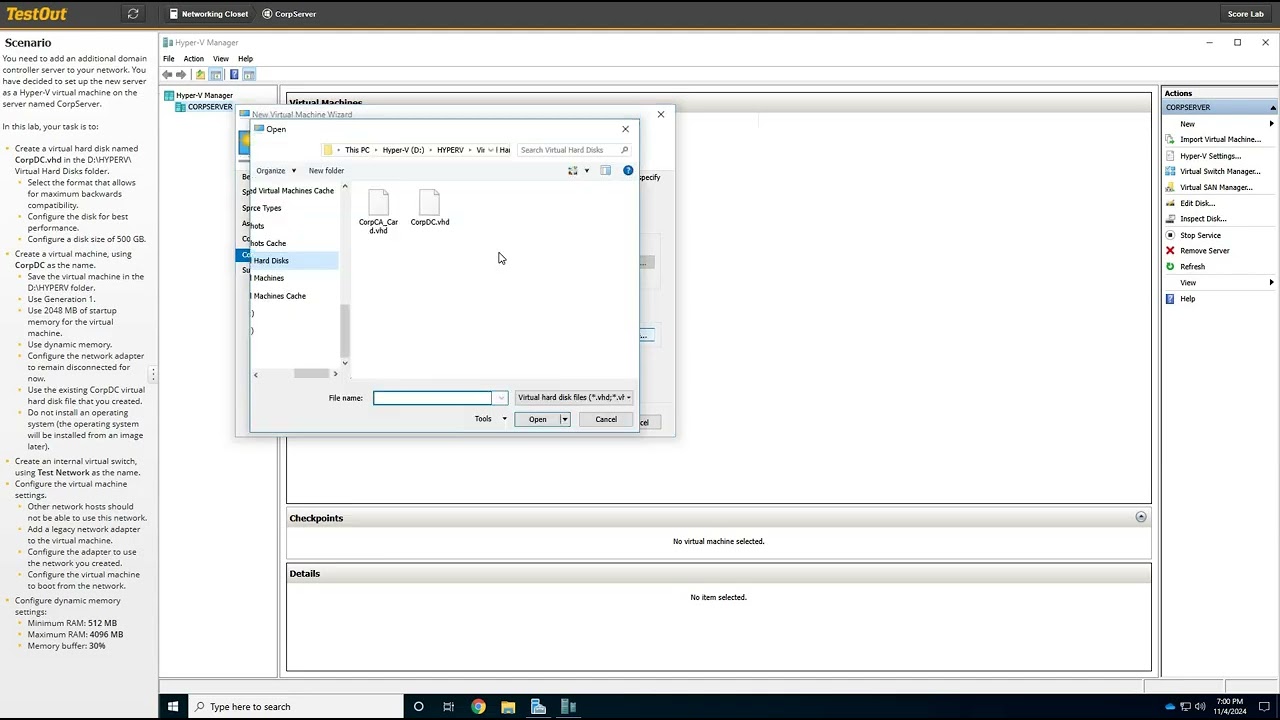Click the Stop Service icon
1280x720 pixels.
(x=1170, y=235)
